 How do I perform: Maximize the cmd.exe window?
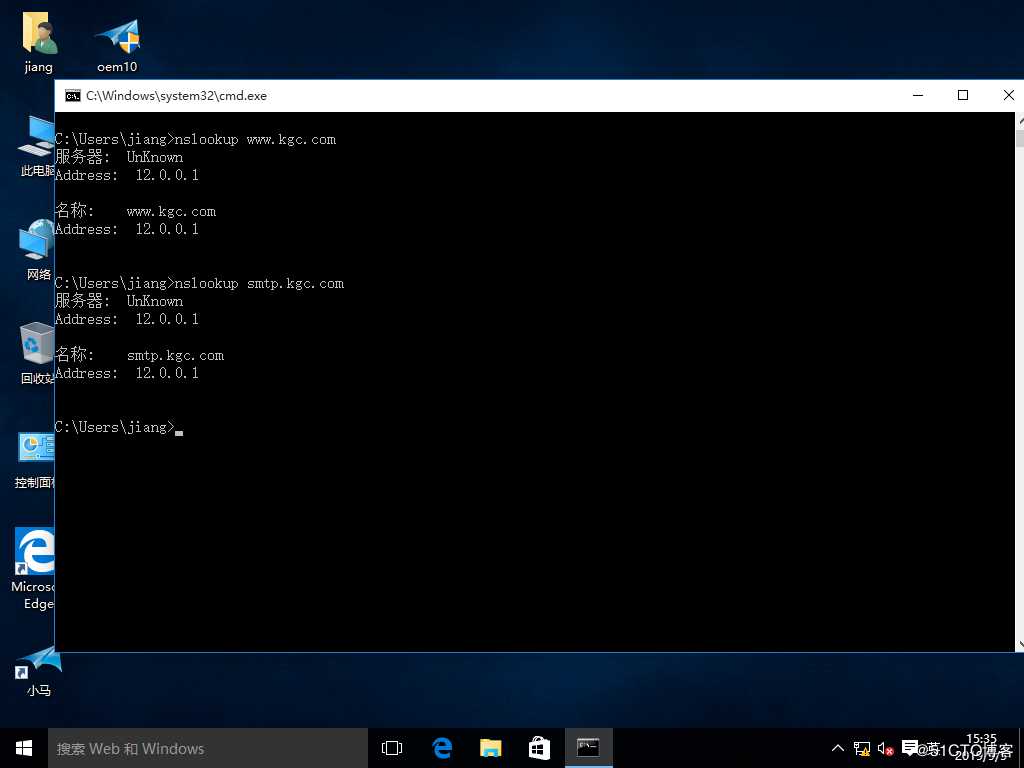coord(963,95)
